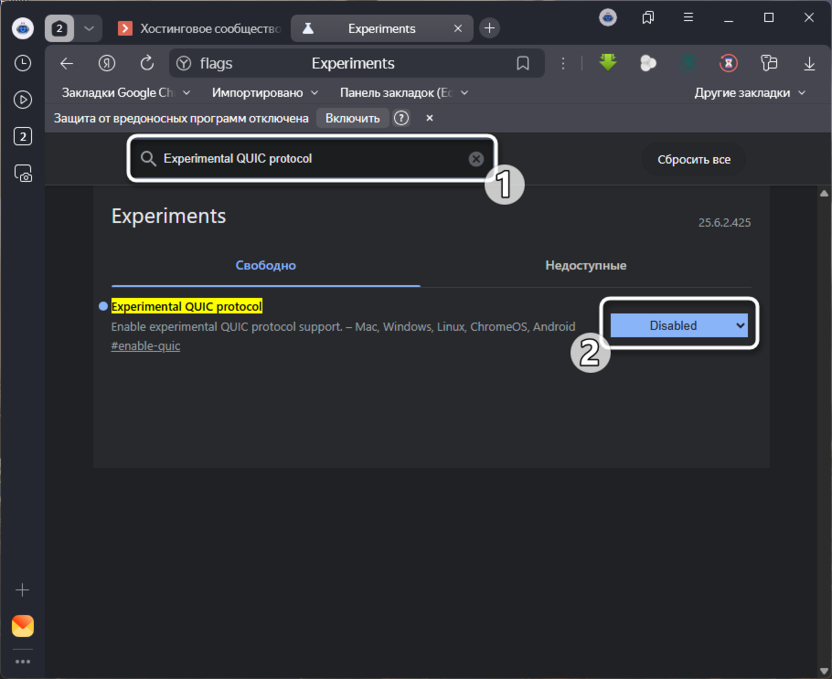Bookmark this page with ribbon icon

point(523,64)
